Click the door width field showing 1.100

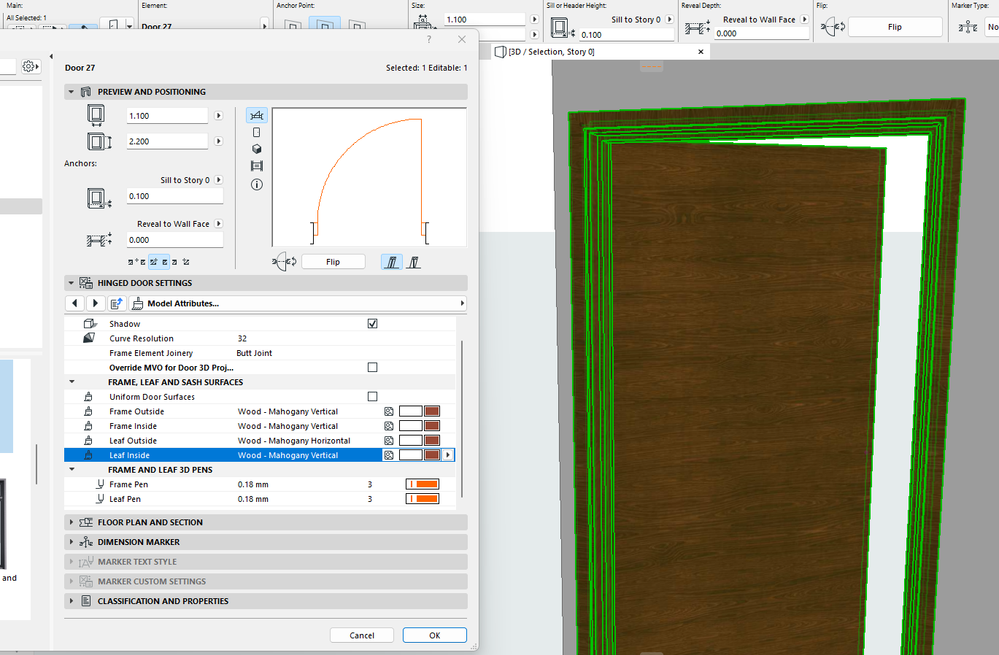[x=166, y=116]
